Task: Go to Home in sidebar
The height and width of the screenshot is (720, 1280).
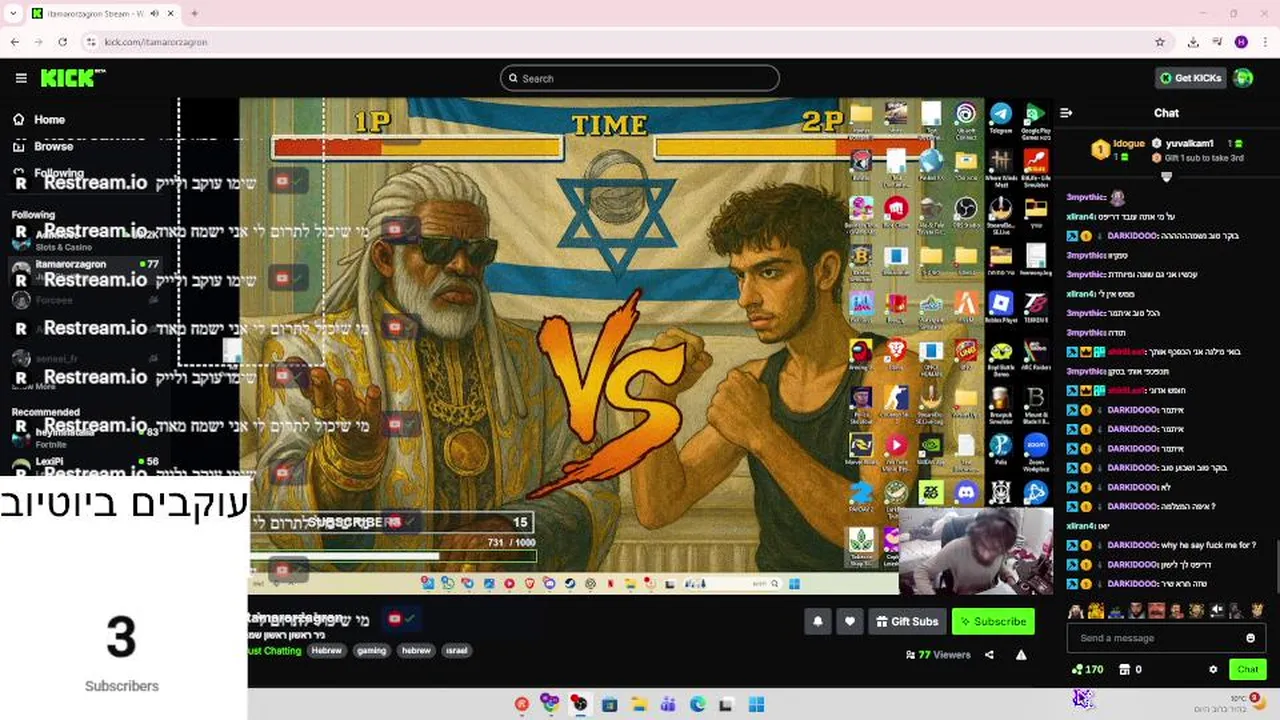Action: click(x=40, y=119)
